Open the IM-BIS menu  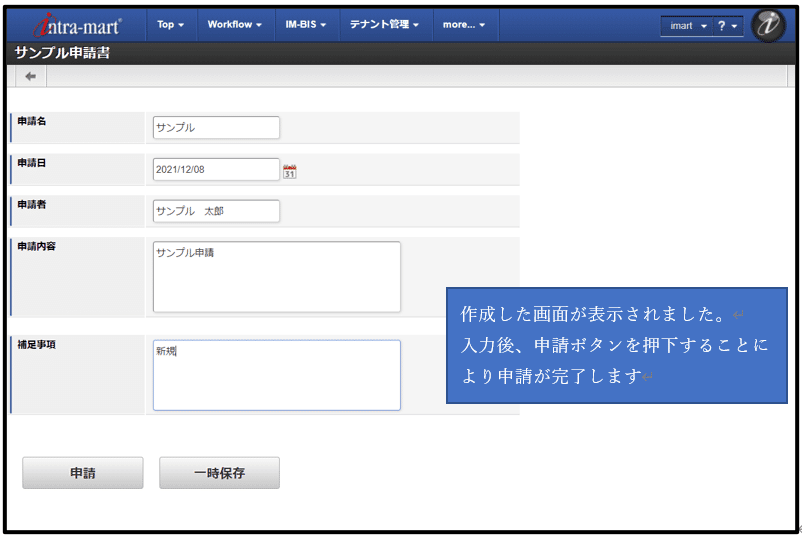pos(305,25)
